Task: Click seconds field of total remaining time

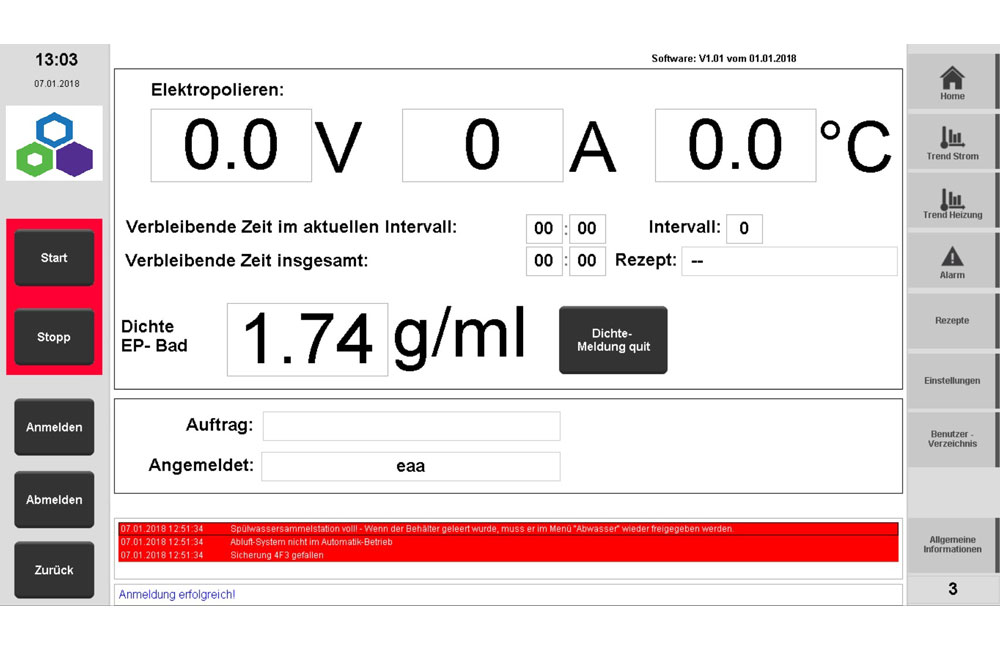Action: pyautogui.click(x=587, y=261)
